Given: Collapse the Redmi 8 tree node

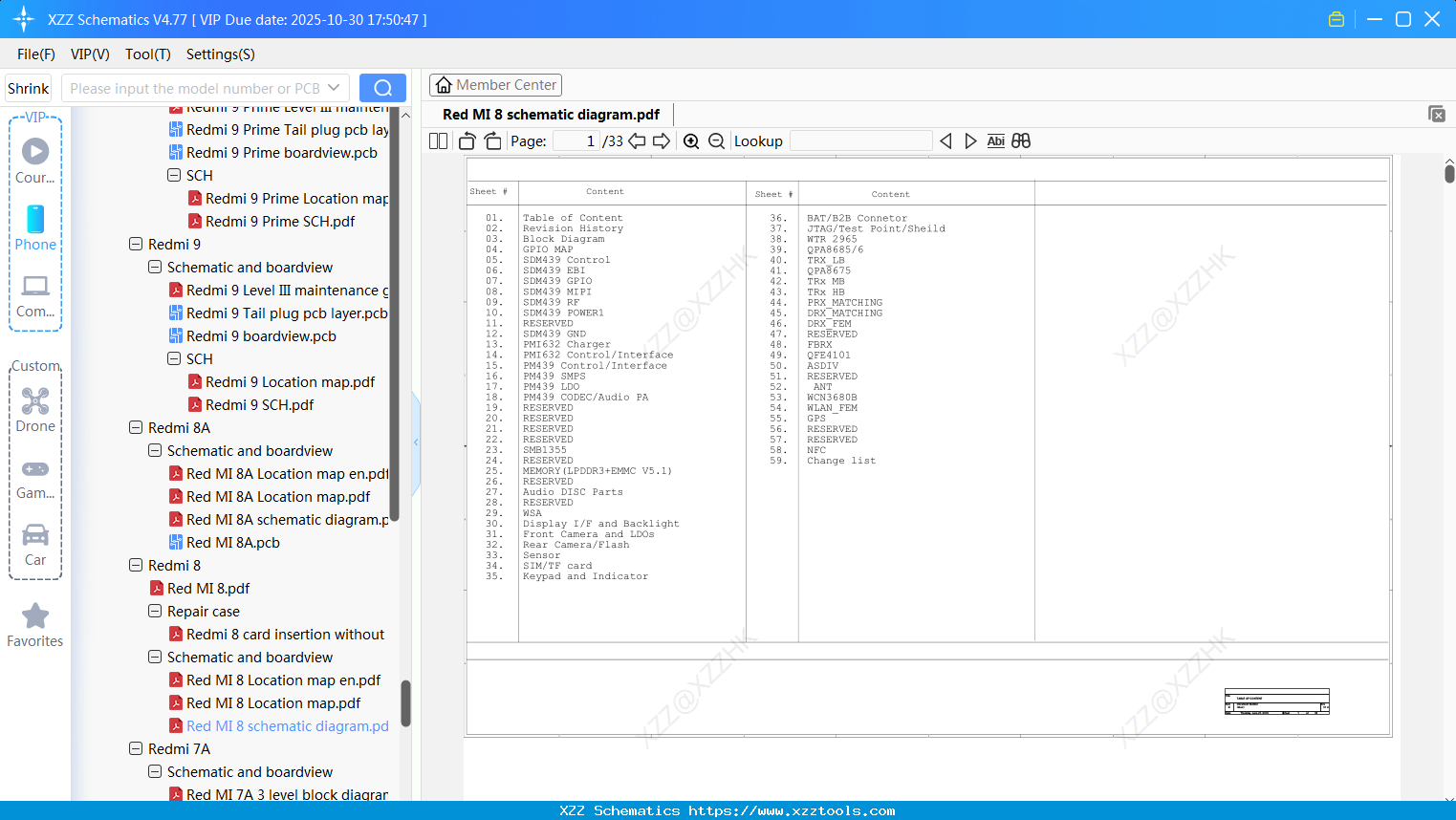Looking at the screenshot, I should pyautogui.click(x=136, y=565).
